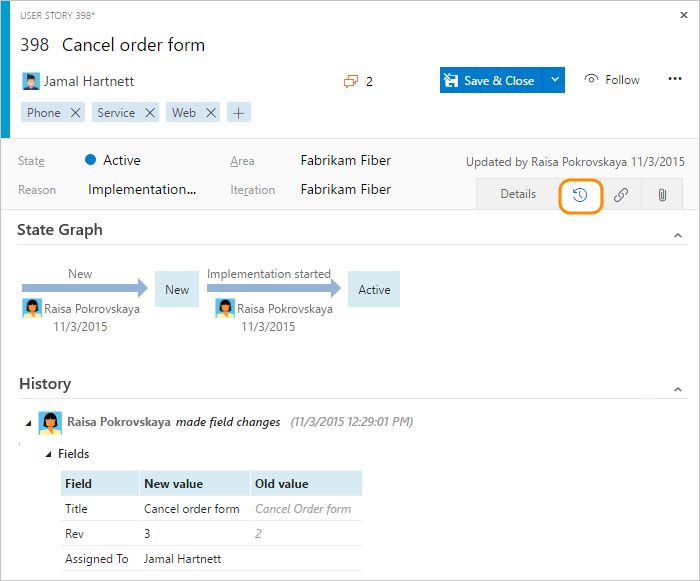Remove the Service tag

coord(150,113)
